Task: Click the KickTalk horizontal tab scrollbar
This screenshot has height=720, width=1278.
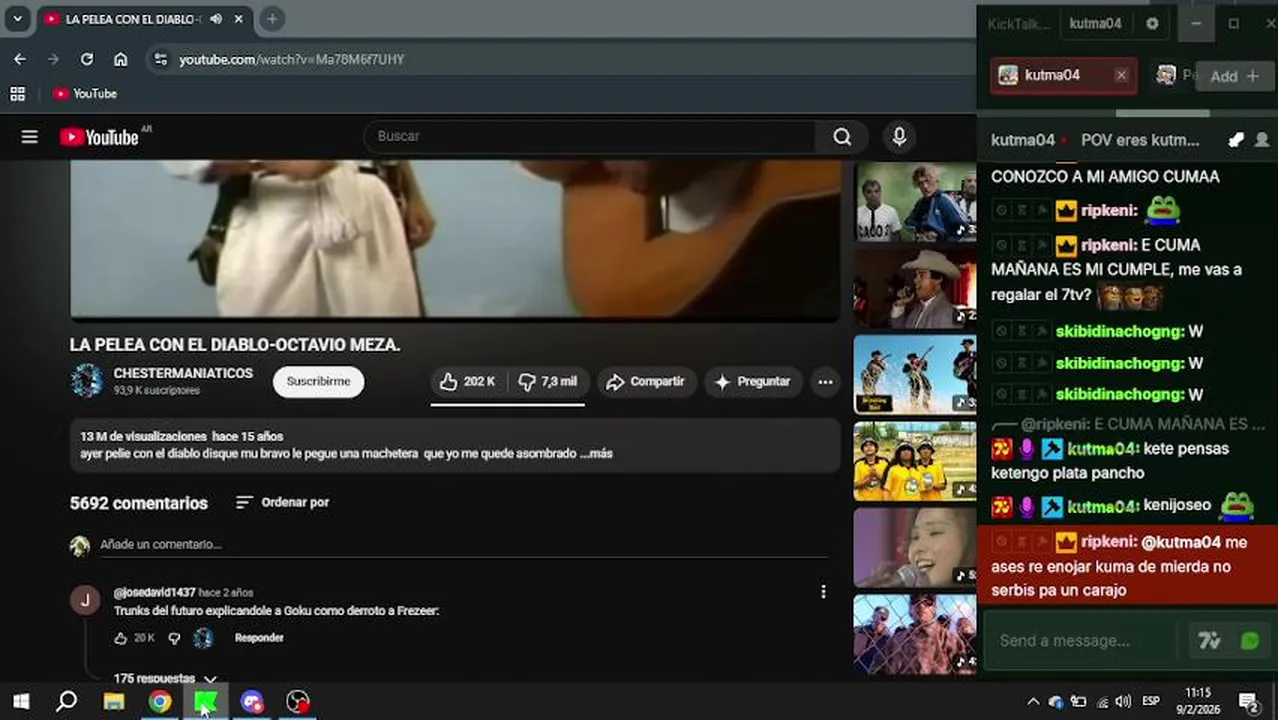Action: pyautogui.click(x=1162, y=113)
